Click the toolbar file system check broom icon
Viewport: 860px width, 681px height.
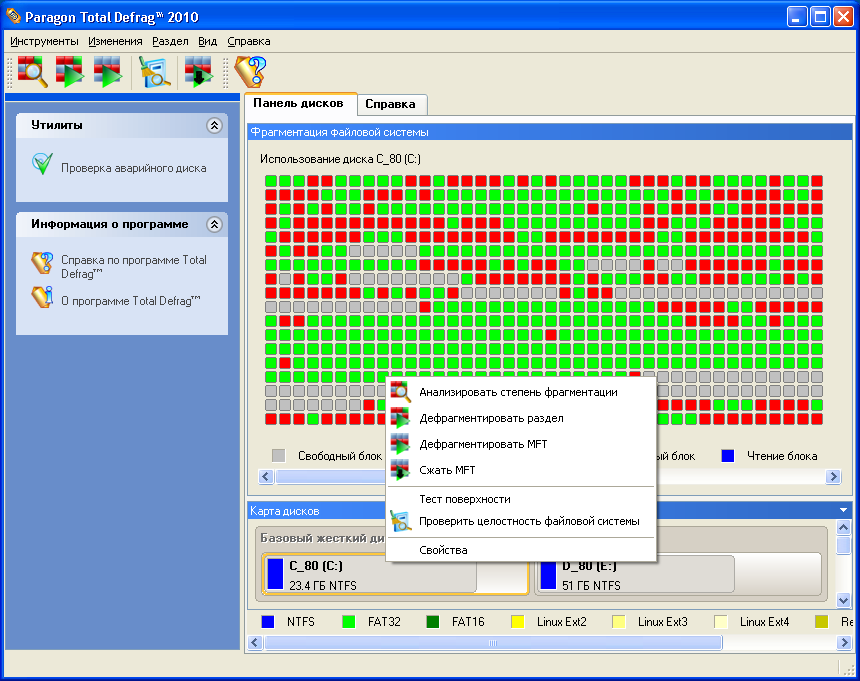click(x=155, y=72)
